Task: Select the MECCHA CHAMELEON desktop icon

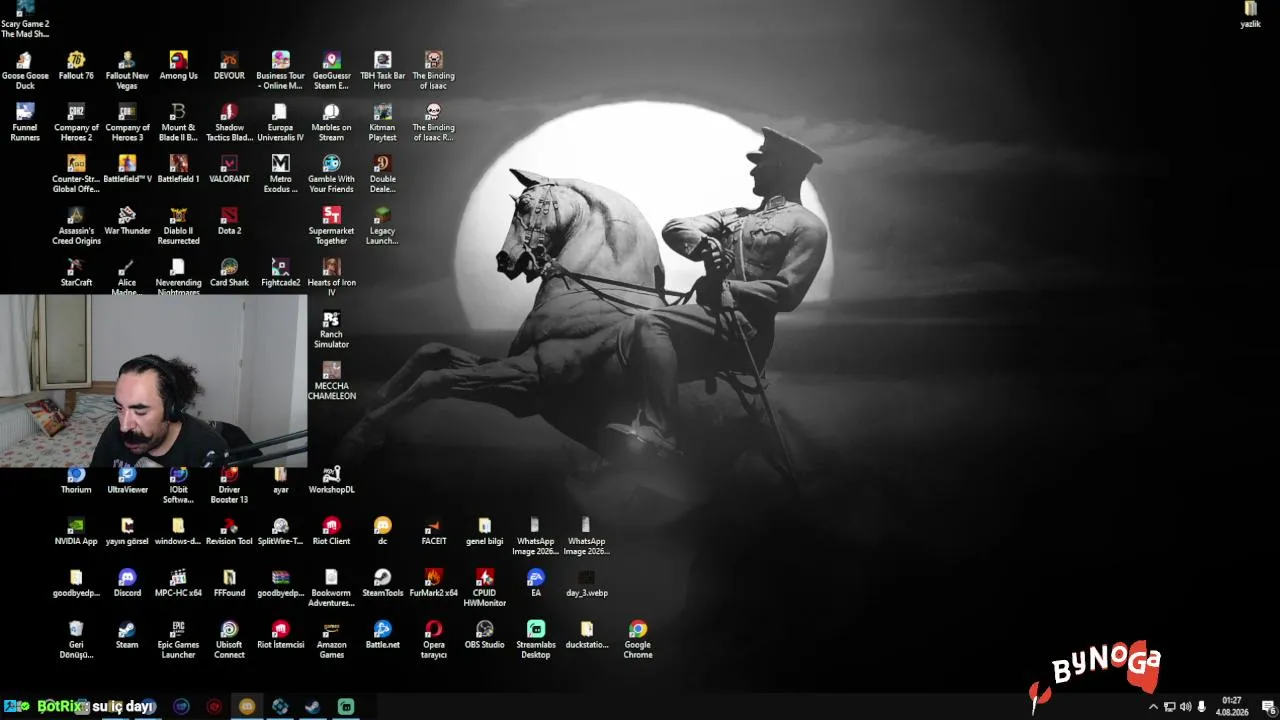Action: tap(331, 382)
